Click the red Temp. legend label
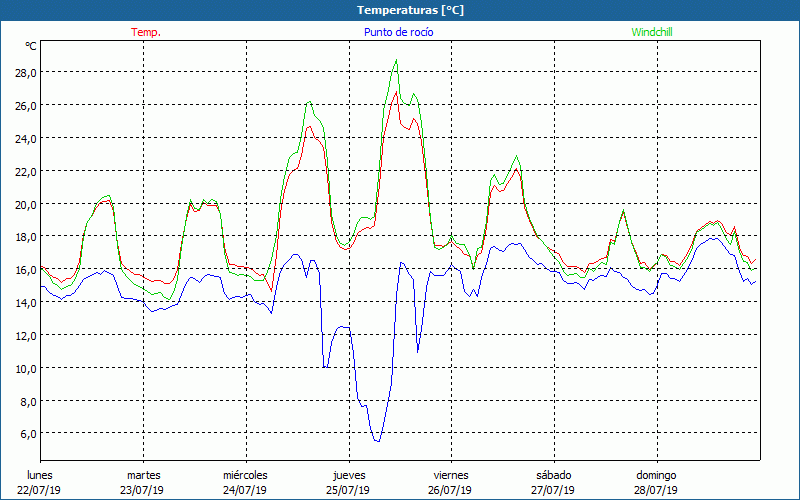800x500 pixels. [146, 32]
